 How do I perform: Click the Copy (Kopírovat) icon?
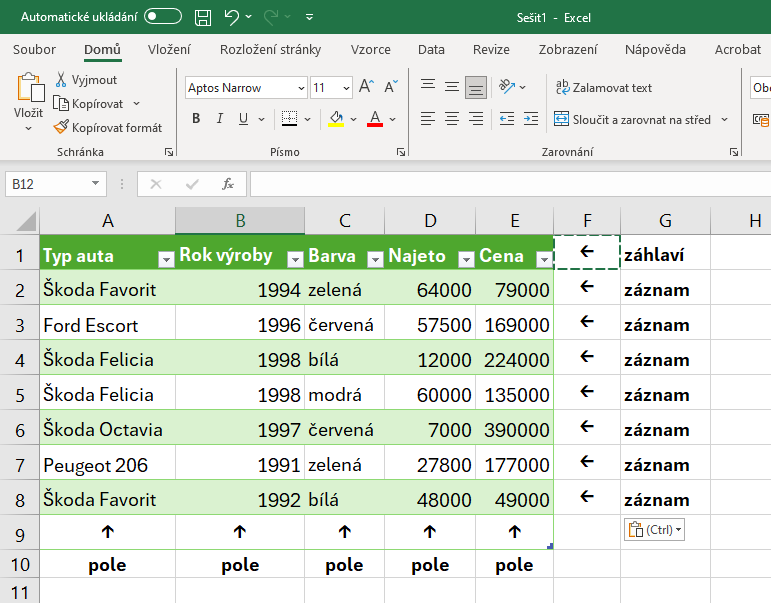click(61, 103)
